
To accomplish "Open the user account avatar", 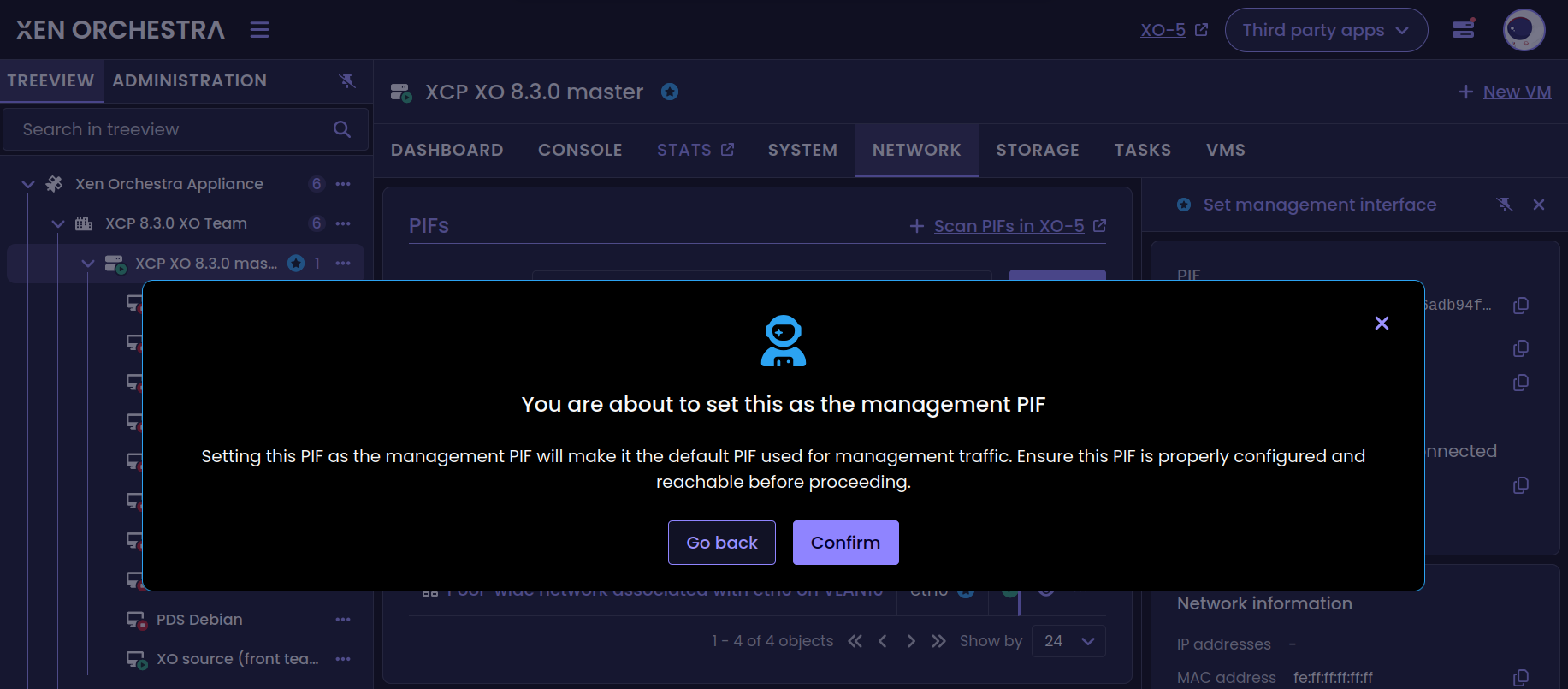I will 1524,30.
